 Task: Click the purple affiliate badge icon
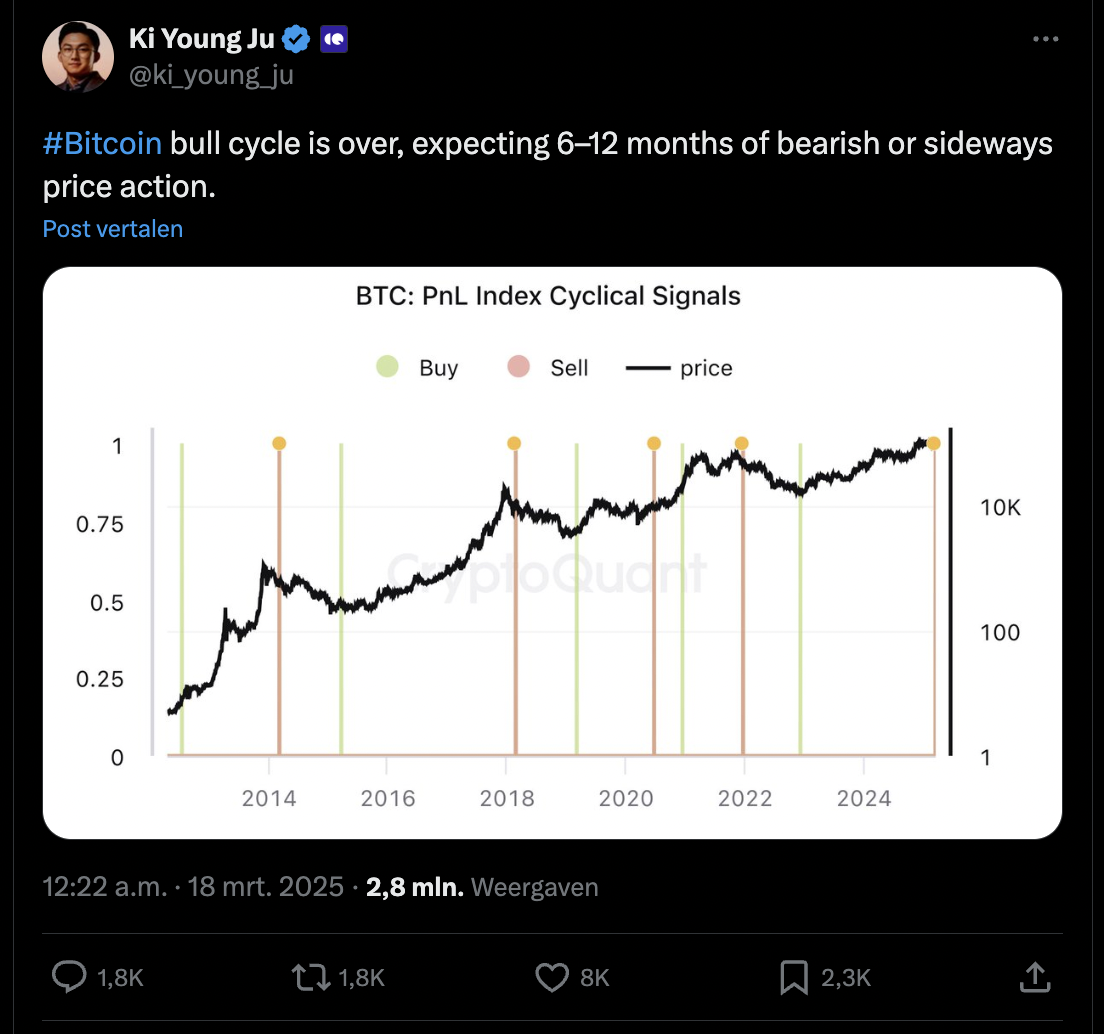pyautogui.click(x=332, y=40)
